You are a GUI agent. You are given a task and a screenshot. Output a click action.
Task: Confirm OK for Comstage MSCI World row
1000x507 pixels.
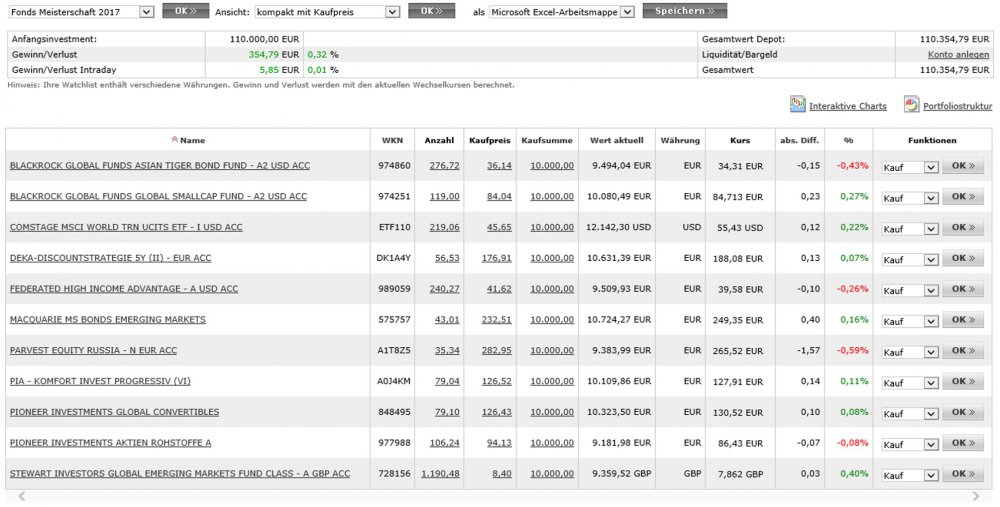(963, 227)
